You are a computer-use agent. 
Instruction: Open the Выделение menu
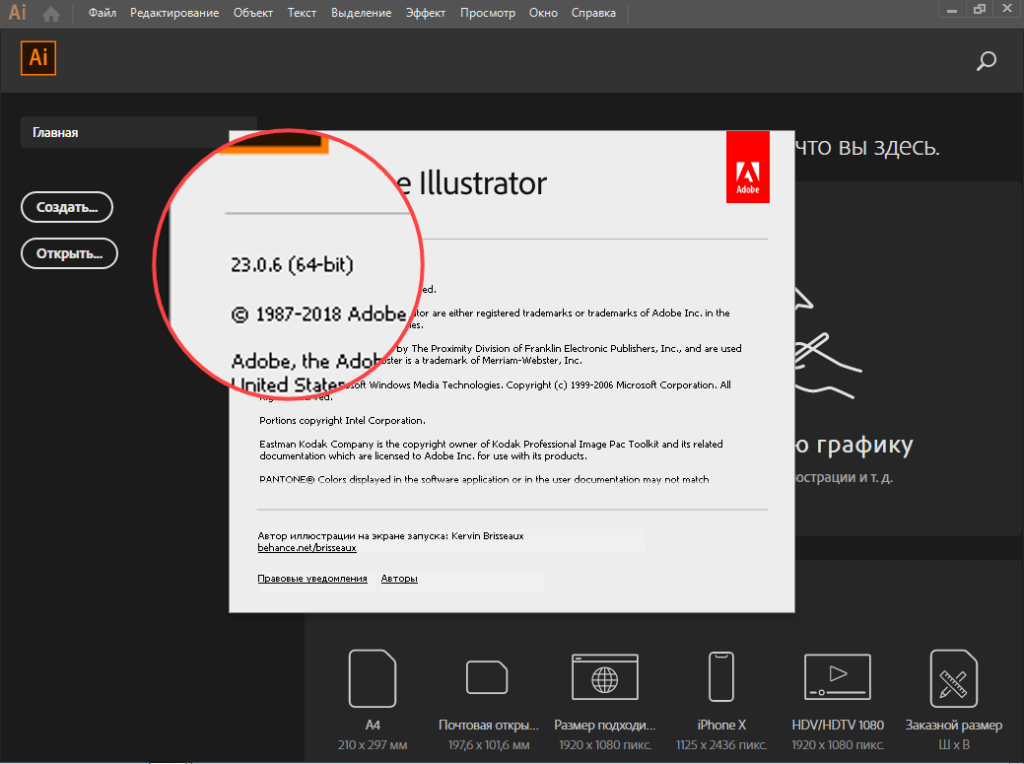coord(361,13)
